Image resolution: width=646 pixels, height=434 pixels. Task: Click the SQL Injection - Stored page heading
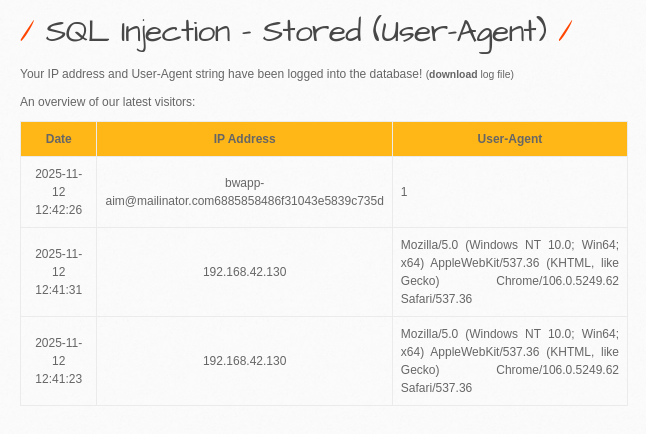(200, 32)
